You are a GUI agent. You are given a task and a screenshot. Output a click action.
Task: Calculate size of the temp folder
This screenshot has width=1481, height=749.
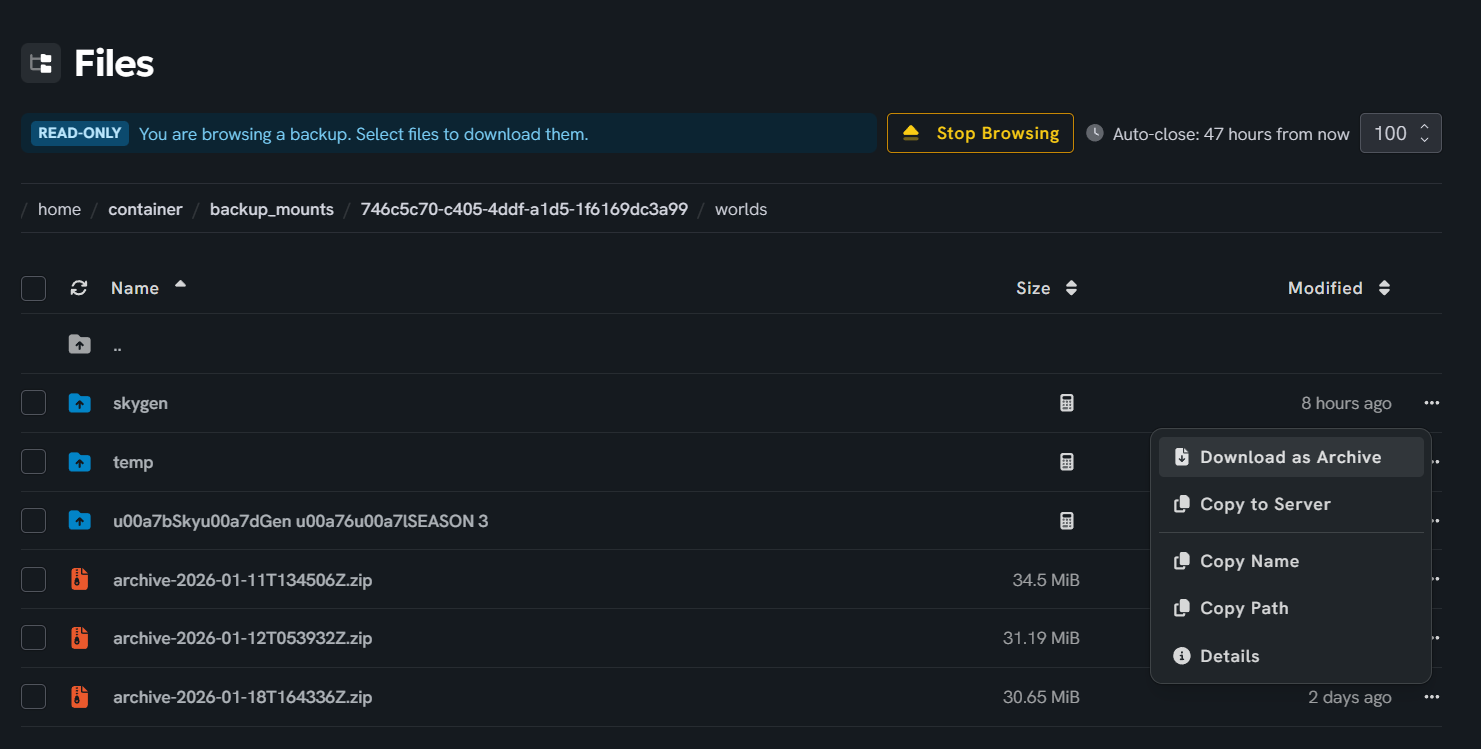click(x=1067, y=462)
